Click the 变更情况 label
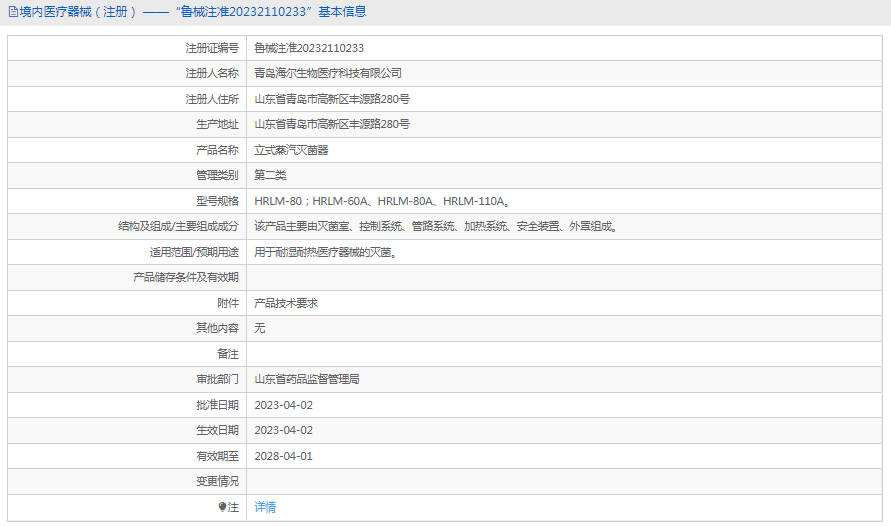Image resolution: width=891 pixels, height=526 pixels. point(217,481)
